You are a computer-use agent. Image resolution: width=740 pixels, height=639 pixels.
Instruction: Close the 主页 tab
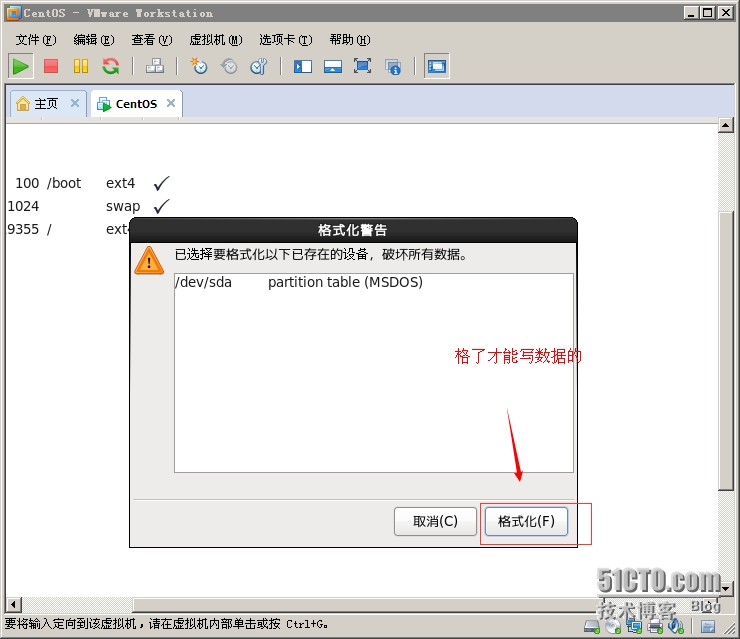click(75, 103)
